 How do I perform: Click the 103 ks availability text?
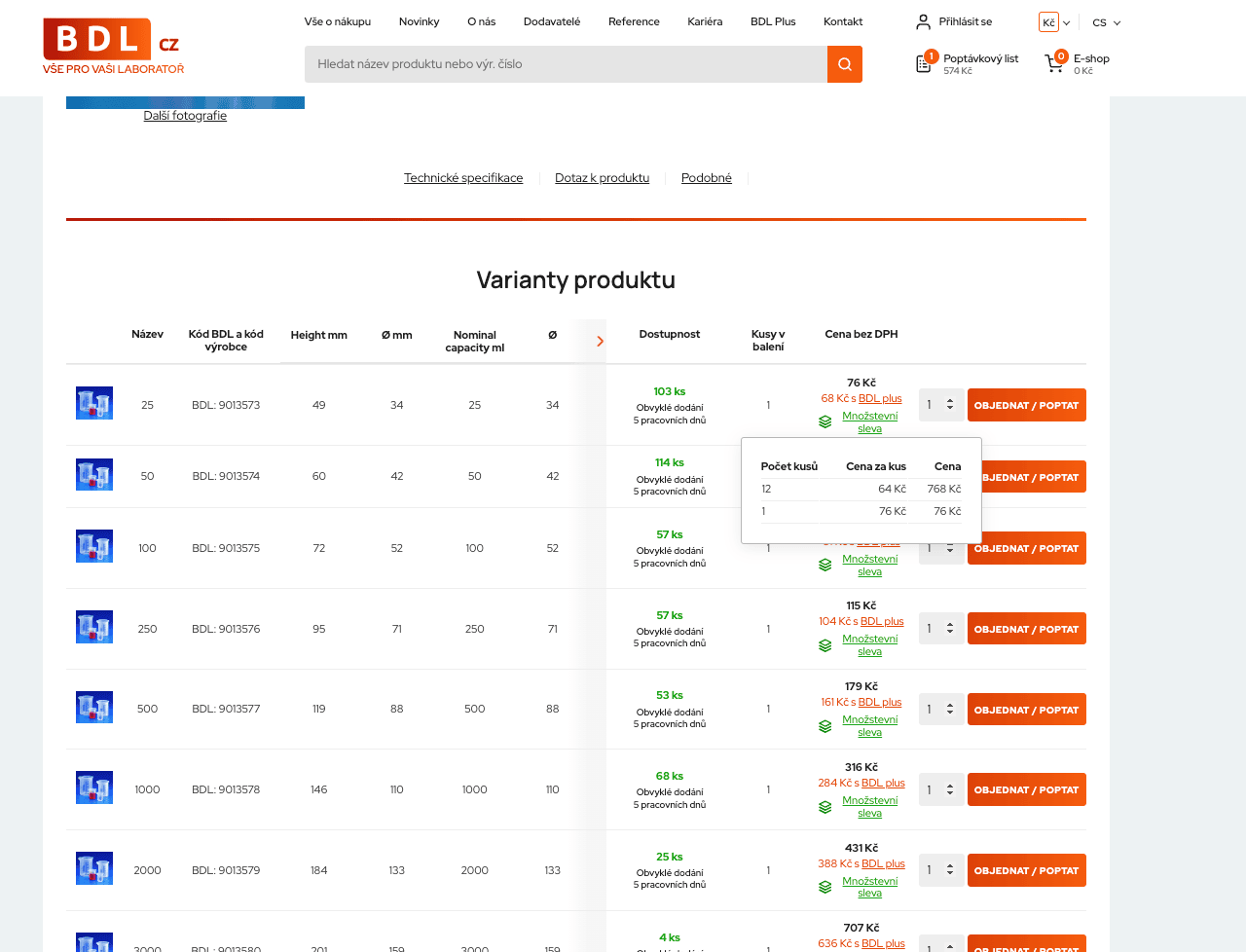coord(670,392)
